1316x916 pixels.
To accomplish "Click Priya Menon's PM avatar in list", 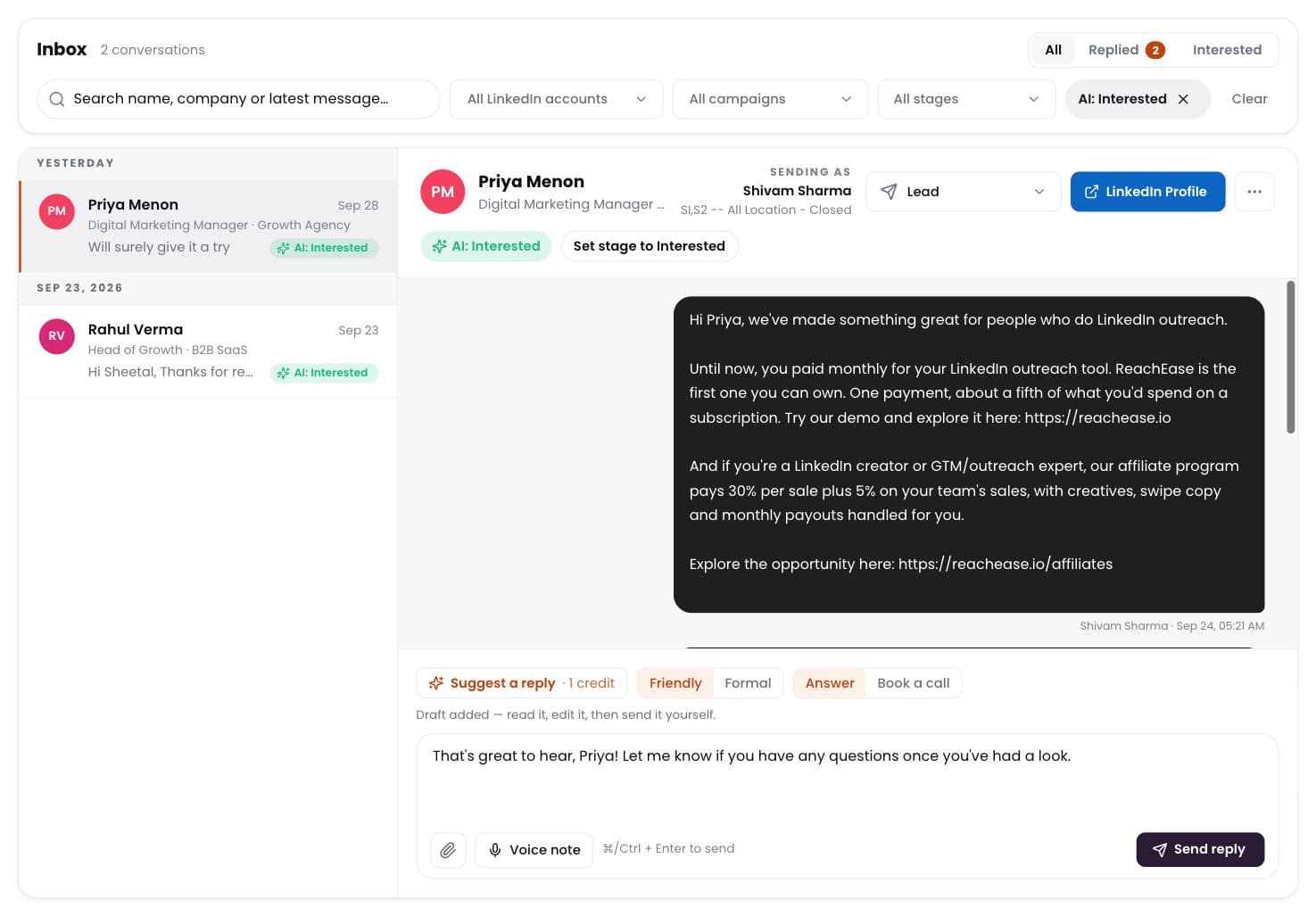I will coord(56,211).
